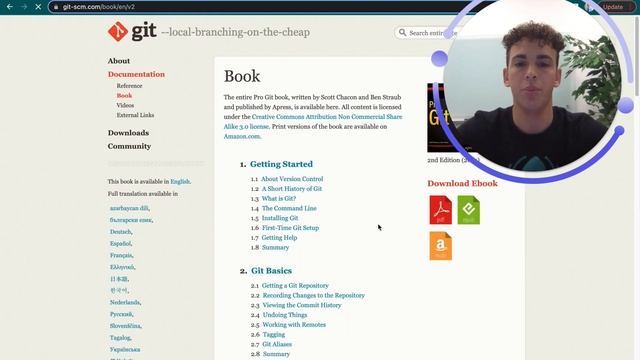The height and width of the screenshot is (360, 640).
Task: Open About Version Control section
Action: 292,179
